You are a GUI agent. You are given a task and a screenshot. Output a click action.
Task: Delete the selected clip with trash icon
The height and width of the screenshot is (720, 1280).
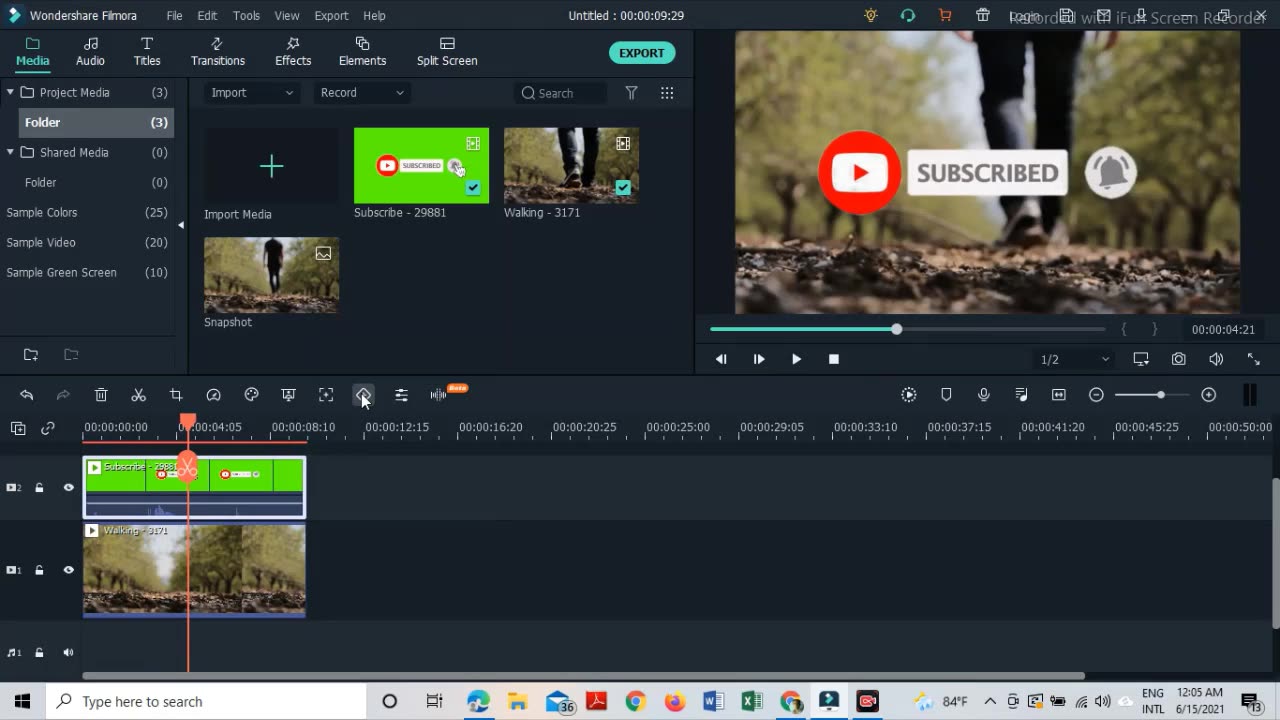tap(101, 395)
